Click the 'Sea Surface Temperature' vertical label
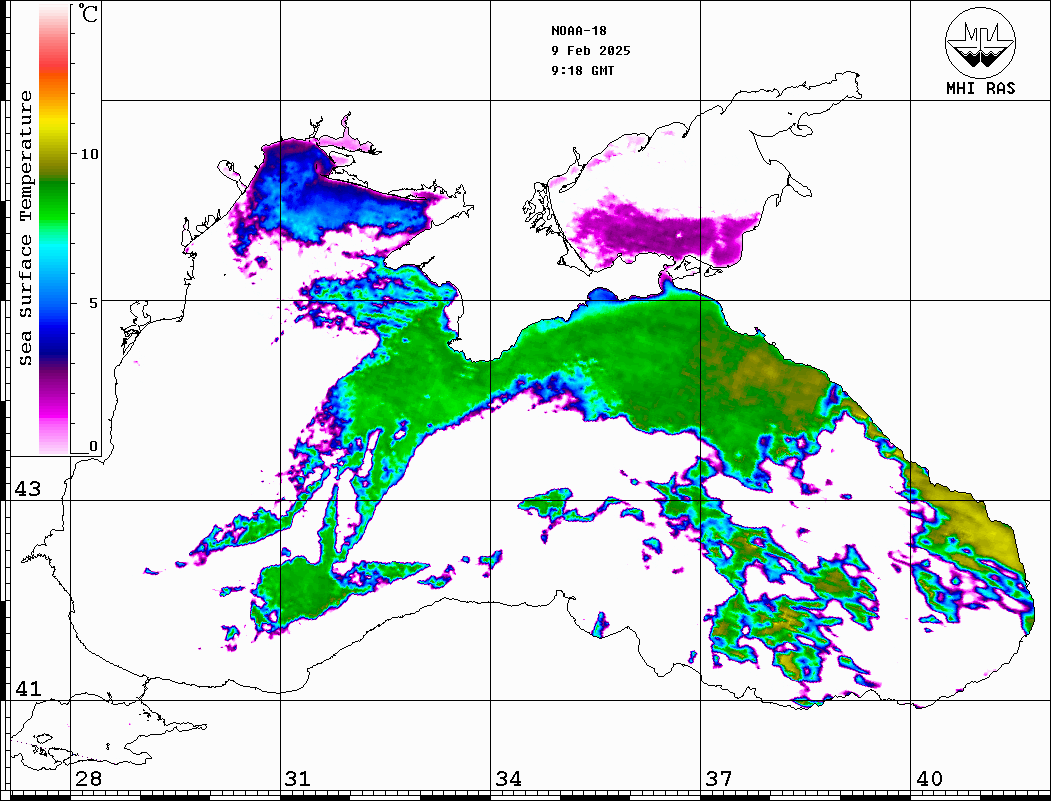 point(25,228)
